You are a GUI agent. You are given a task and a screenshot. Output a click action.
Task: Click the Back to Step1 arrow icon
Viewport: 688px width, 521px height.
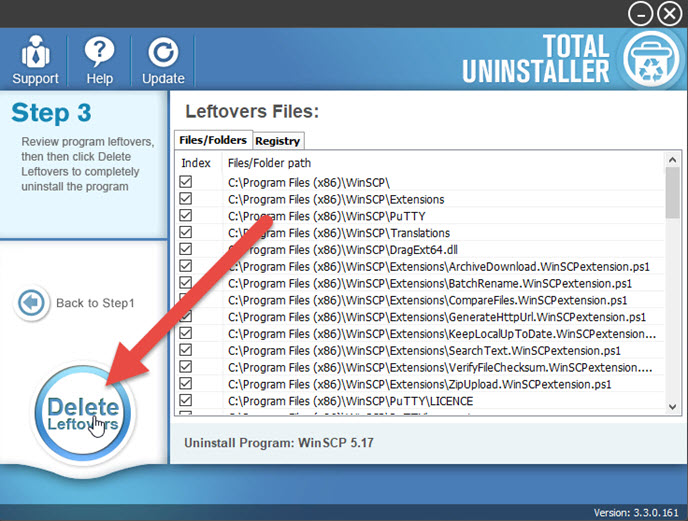pos(31,303)
